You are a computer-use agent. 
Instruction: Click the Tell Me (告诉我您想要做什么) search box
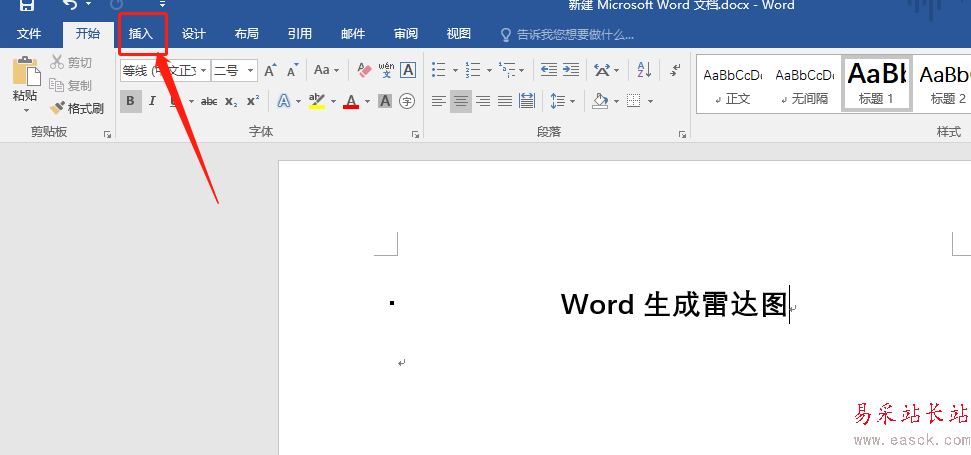click(567, 34)
